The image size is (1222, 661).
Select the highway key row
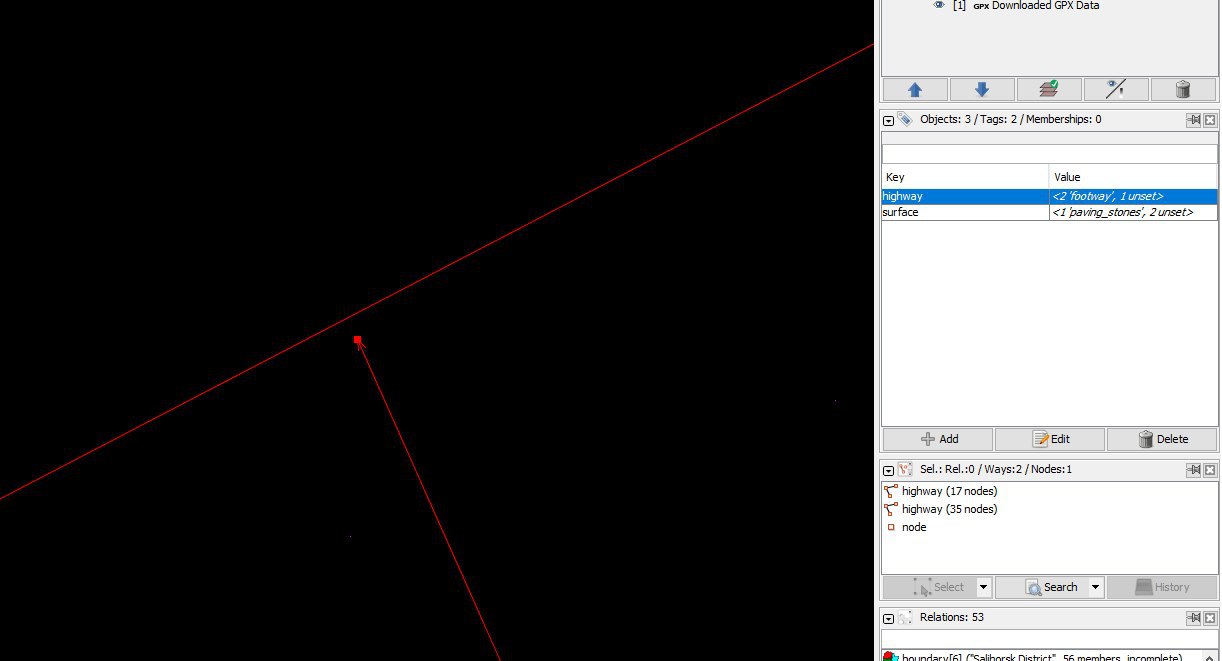pos(965,196)
